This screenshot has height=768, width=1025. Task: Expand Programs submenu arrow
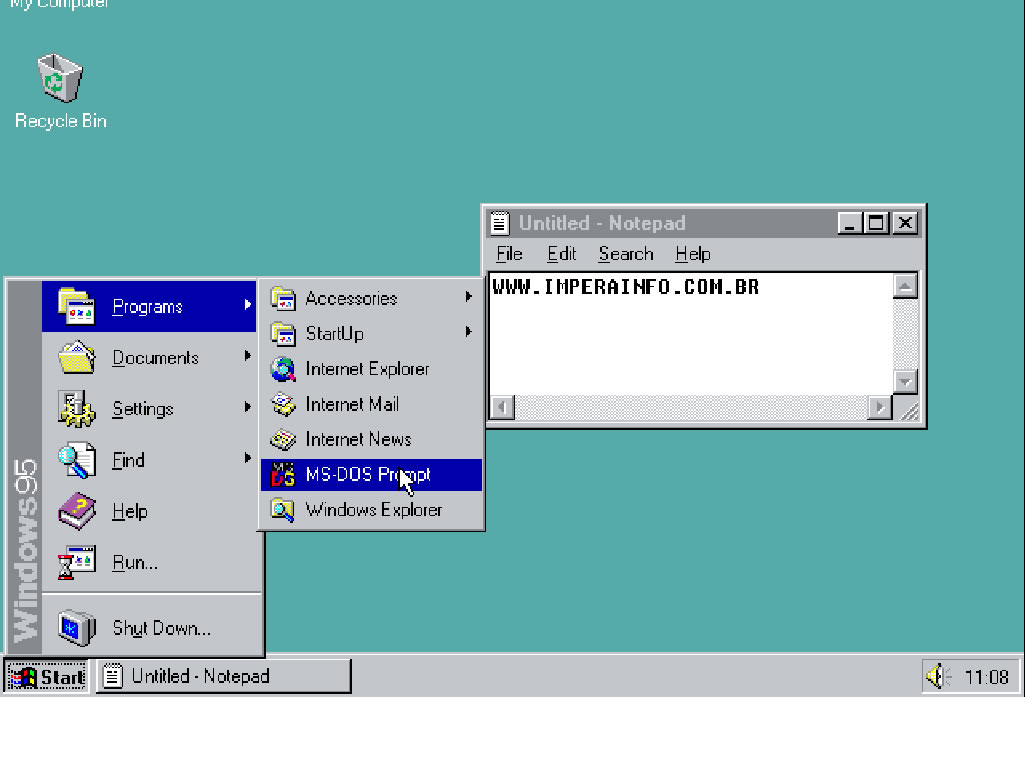coord(248,305)
